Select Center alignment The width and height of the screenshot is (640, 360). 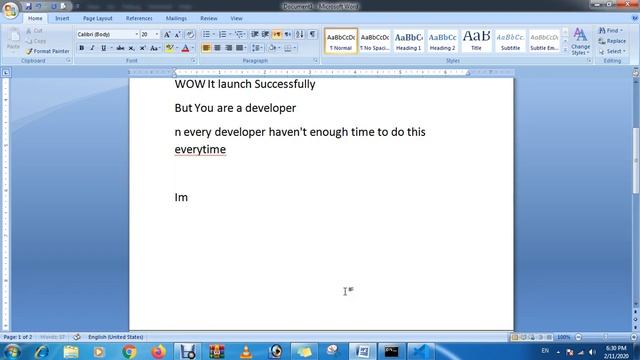click(218, 48)
